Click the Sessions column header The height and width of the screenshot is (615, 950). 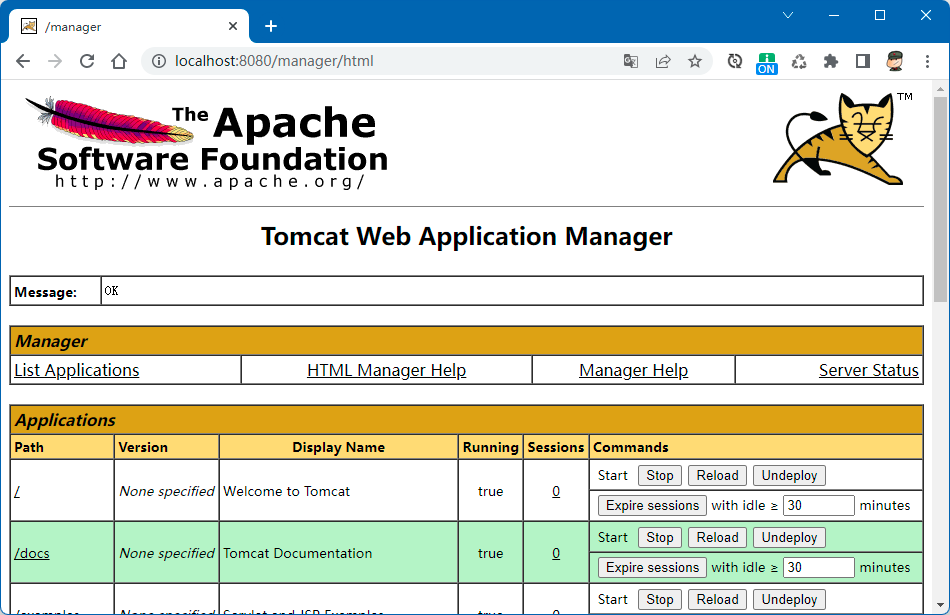coord(556,447)
